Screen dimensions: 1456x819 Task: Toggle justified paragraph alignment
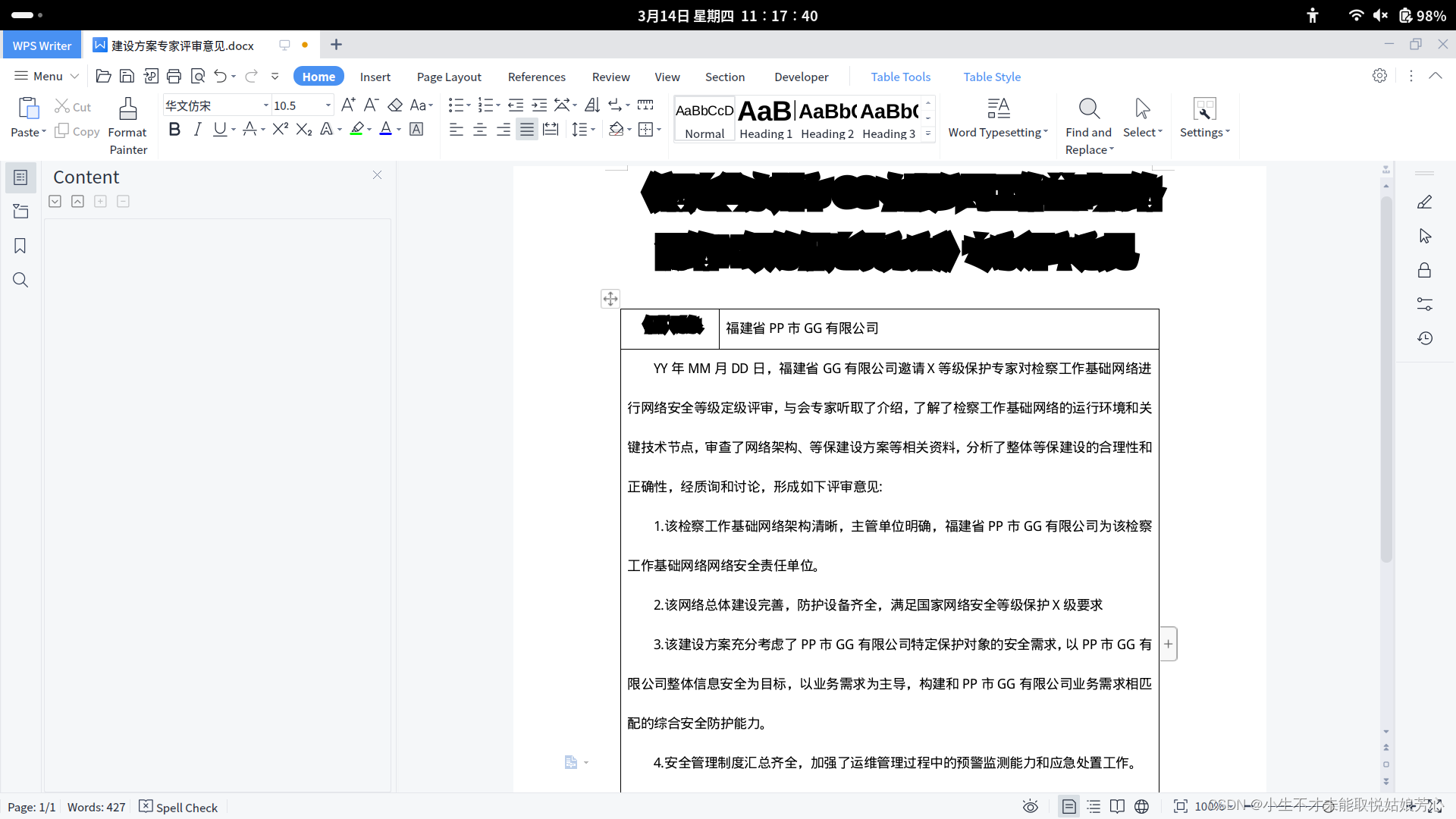pyautogui.click(x=527, y=130)
